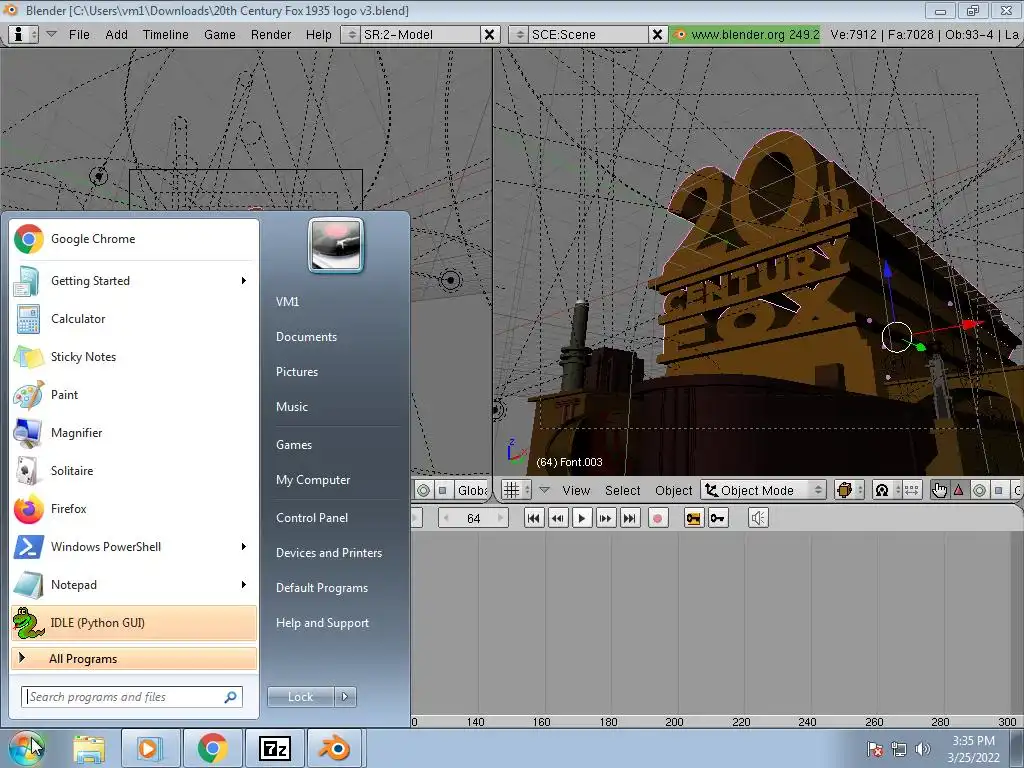1024x768 pixels.
Task: Insert keyframes with orange key icon
Action: pyautogui.click(x=693, y=518)
